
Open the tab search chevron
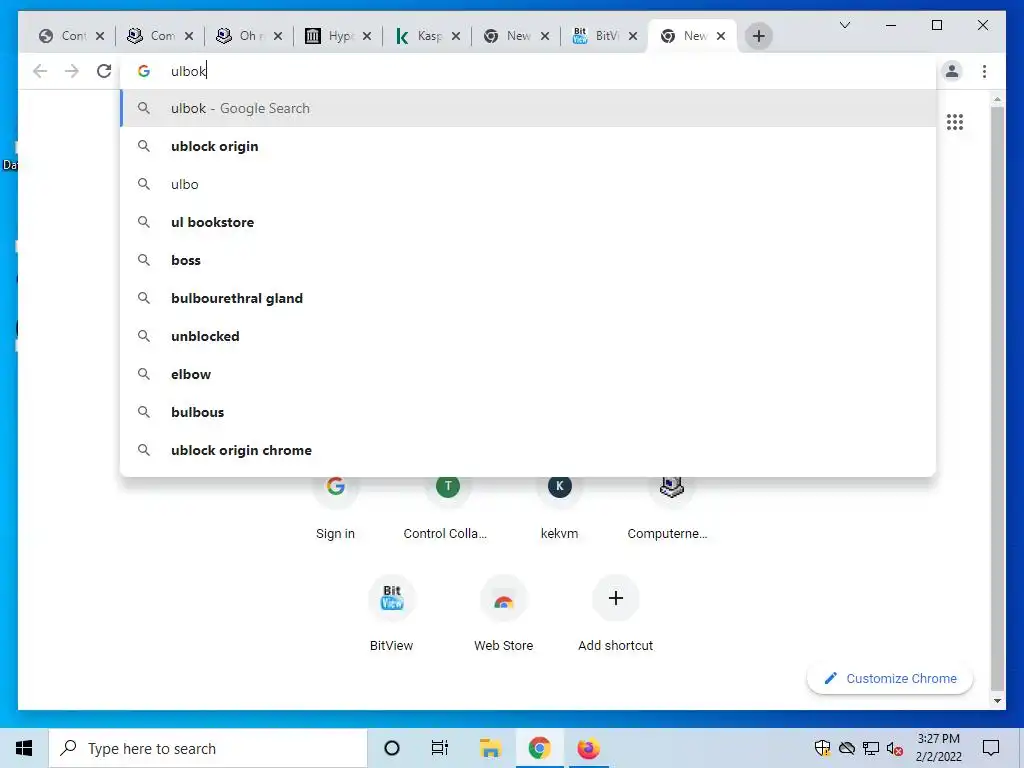[844, 25]
